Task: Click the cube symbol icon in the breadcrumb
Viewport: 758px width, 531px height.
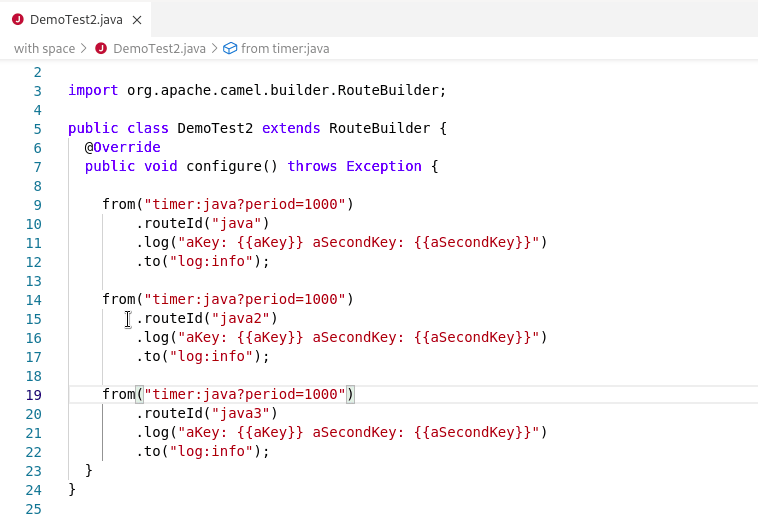Action: tap(229, 48)
